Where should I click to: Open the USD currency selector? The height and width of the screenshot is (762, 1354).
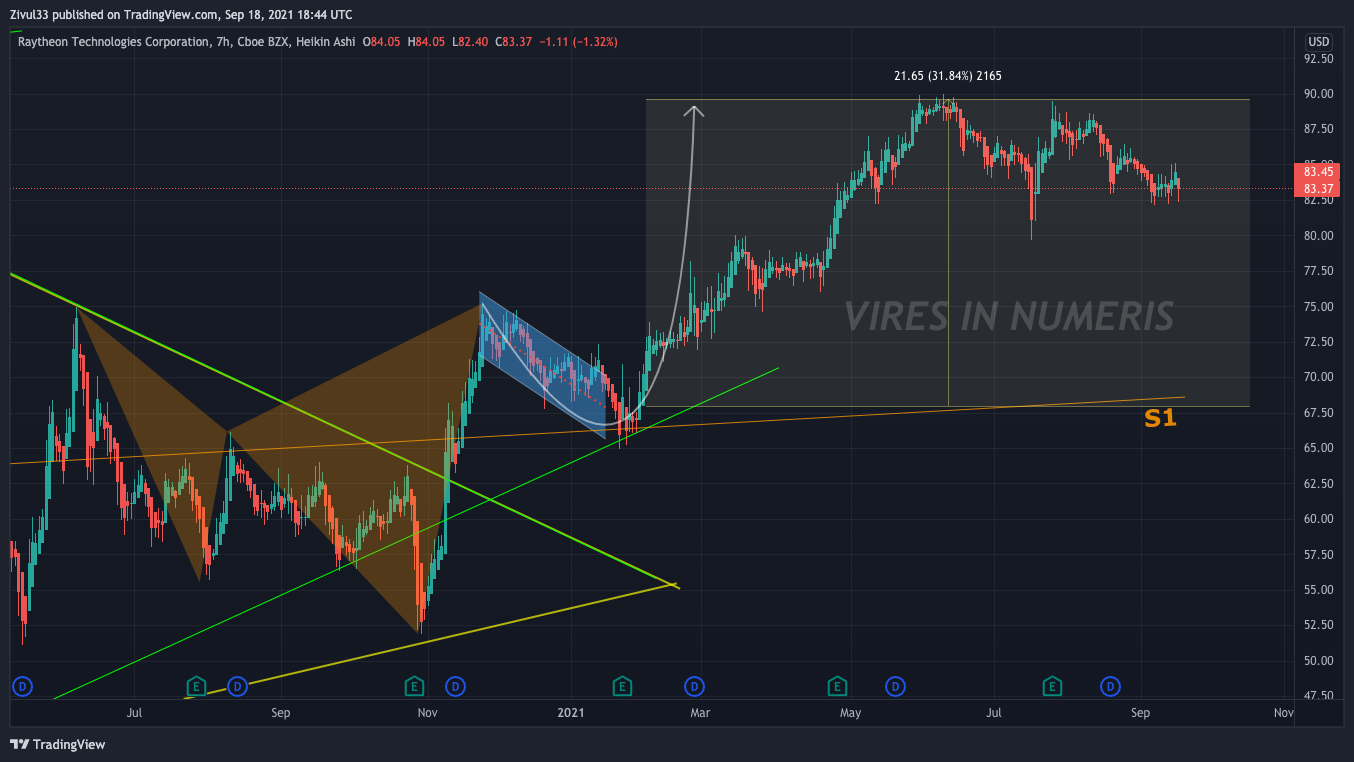(1319, 42)
